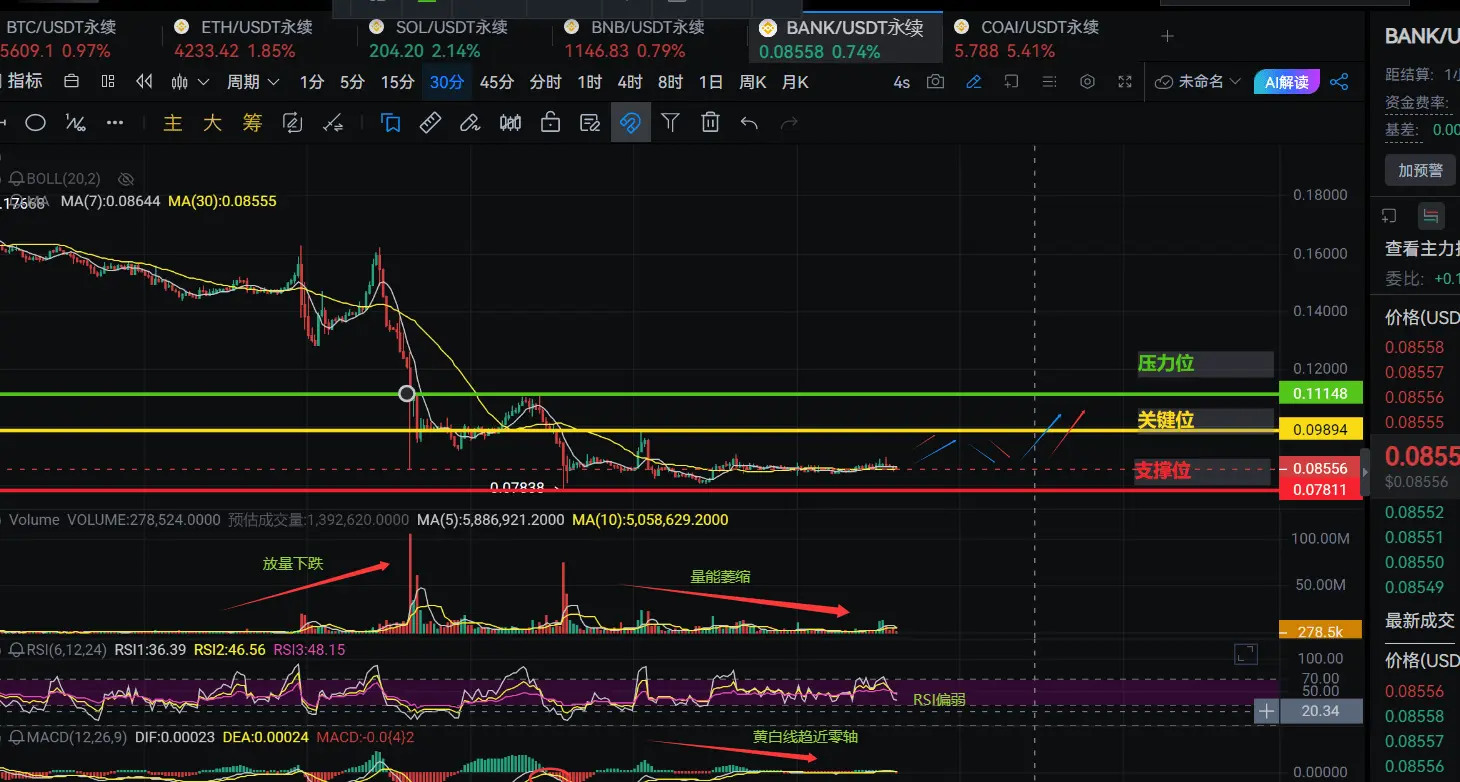Toggle BOLL indicator visibility eye icon

point(126,179)
